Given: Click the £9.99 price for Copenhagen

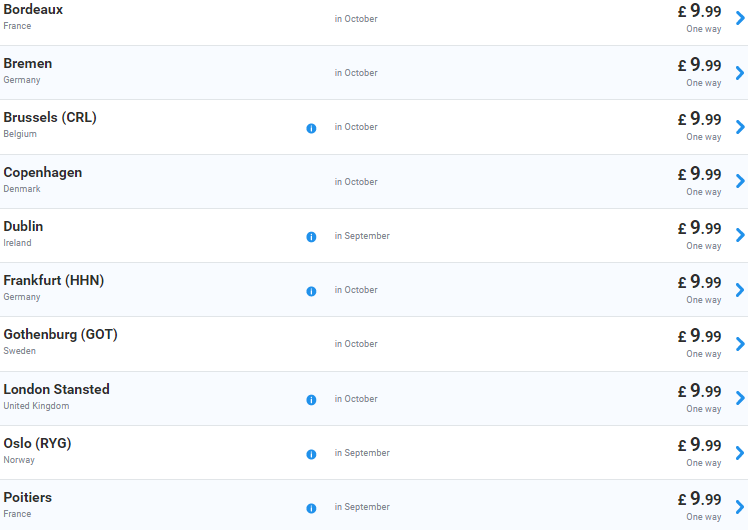Looking at the screenshot, I should click(x=700, y=174).
